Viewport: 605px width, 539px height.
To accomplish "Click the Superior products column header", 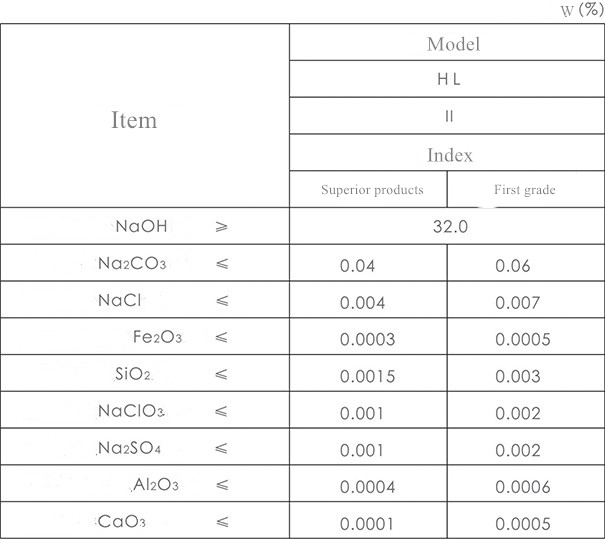I will click(372, 190).
